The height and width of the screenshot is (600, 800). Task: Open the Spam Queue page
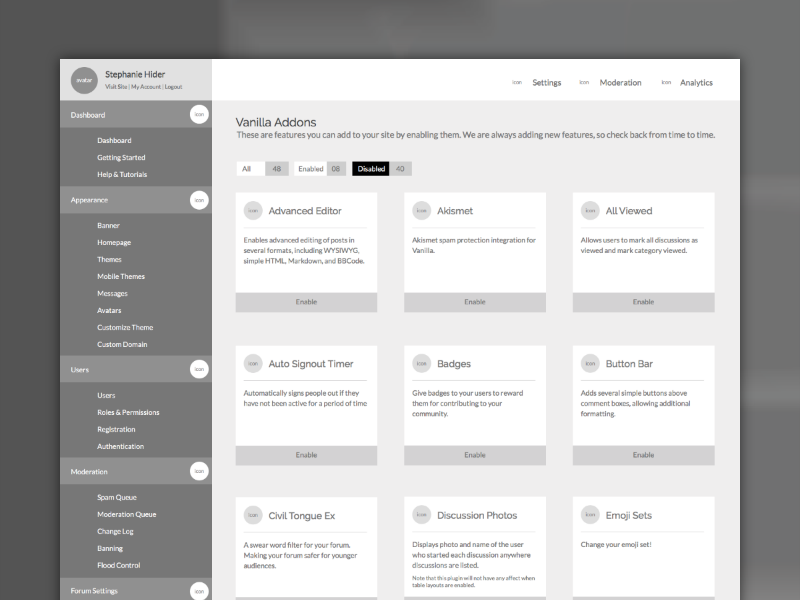[x=115, y=497]
